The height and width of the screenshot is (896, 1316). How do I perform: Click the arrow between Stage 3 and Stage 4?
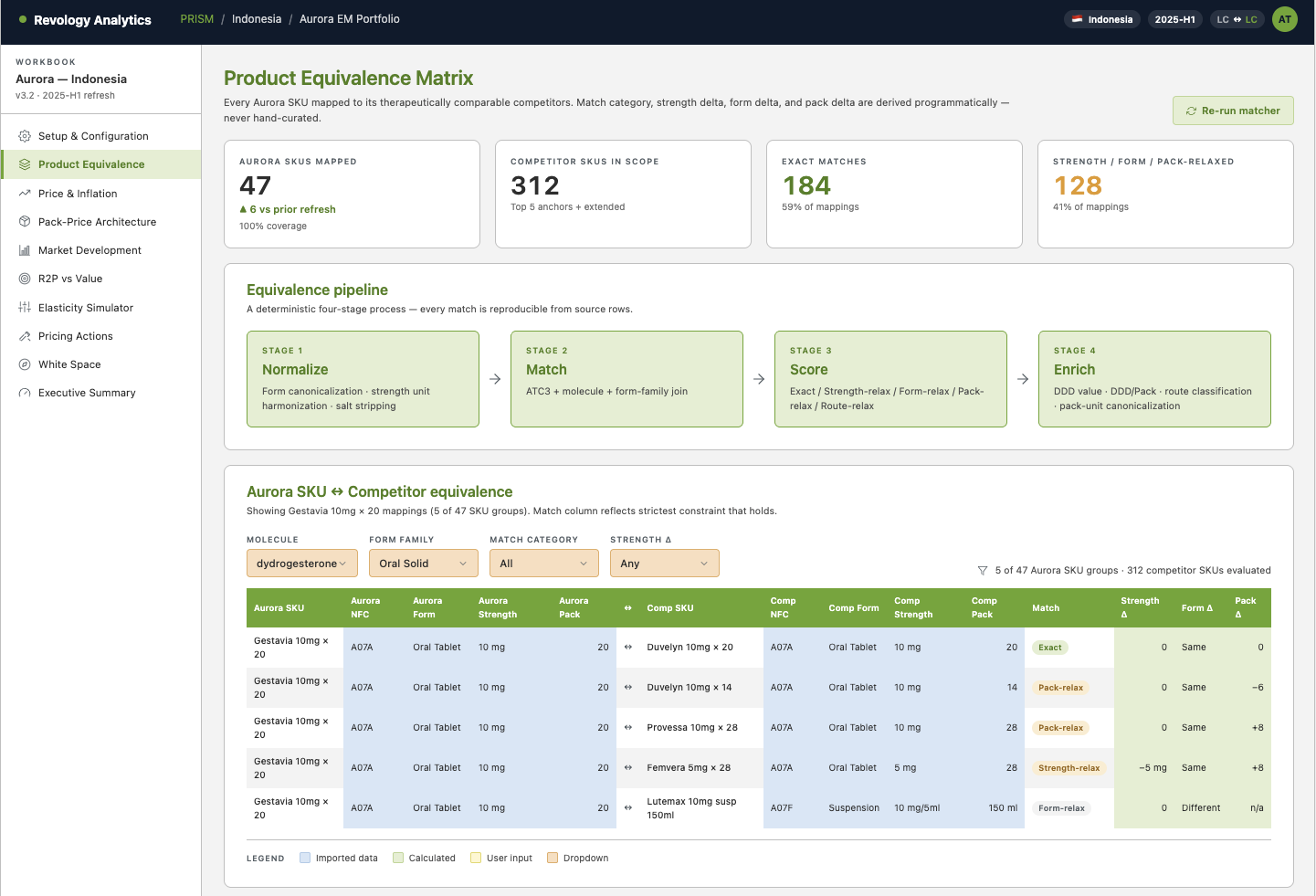pyautogui.click(x=1023, y=379)
